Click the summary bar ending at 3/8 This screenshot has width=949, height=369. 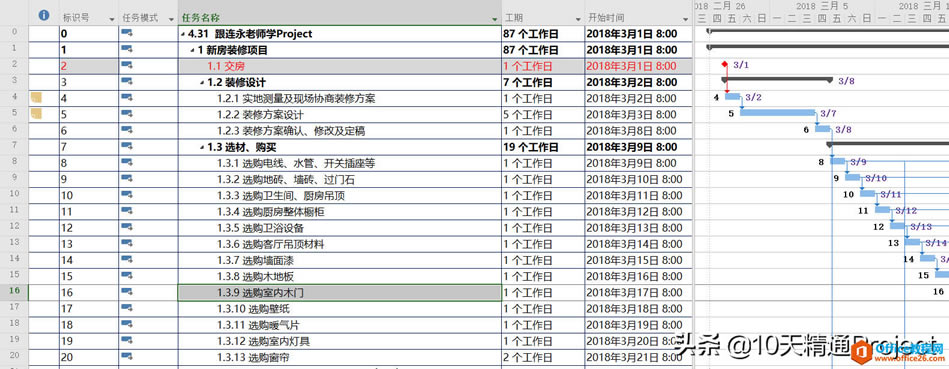[777, 79]
